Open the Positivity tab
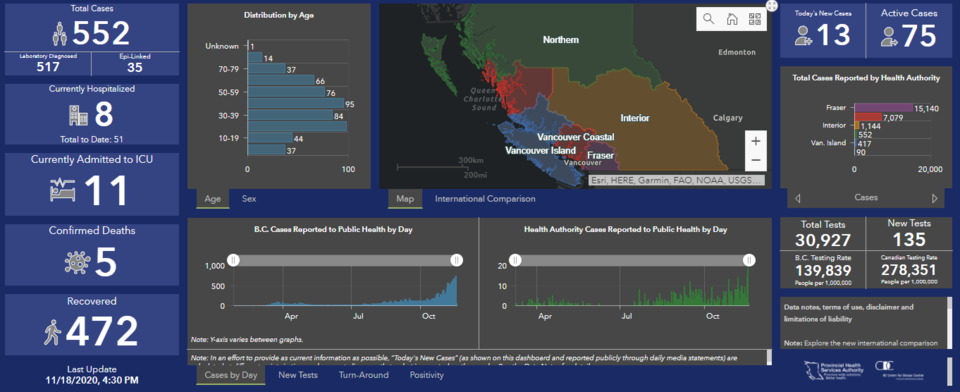The height and width of the screenshot is (392, 960). tap(427, 375)
